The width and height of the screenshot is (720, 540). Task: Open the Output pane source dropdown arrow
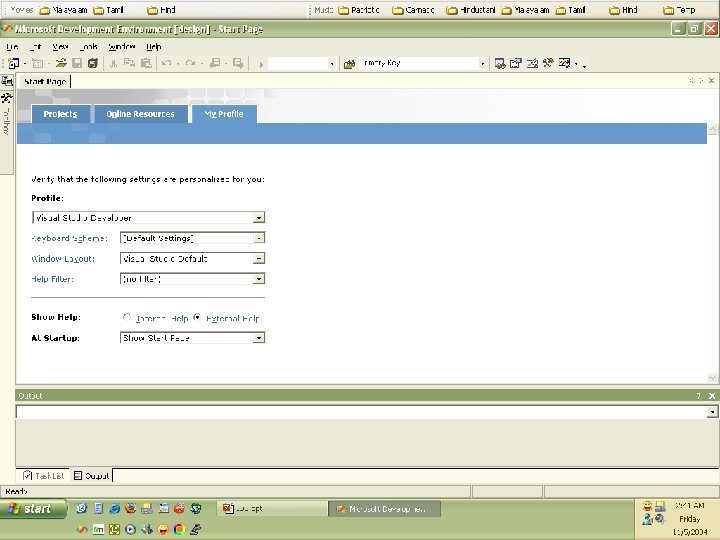pyautogui.click(x=712, y=412)
